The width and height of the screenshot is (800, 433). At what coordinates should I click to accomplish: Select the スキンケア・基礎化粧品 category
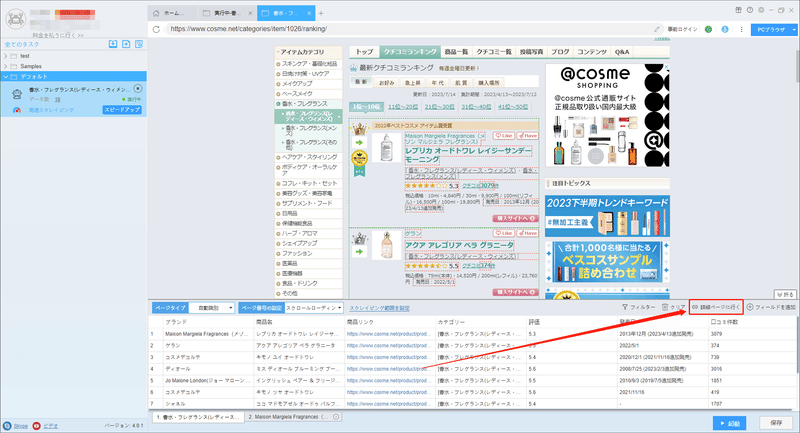click(x=309, y=64)
